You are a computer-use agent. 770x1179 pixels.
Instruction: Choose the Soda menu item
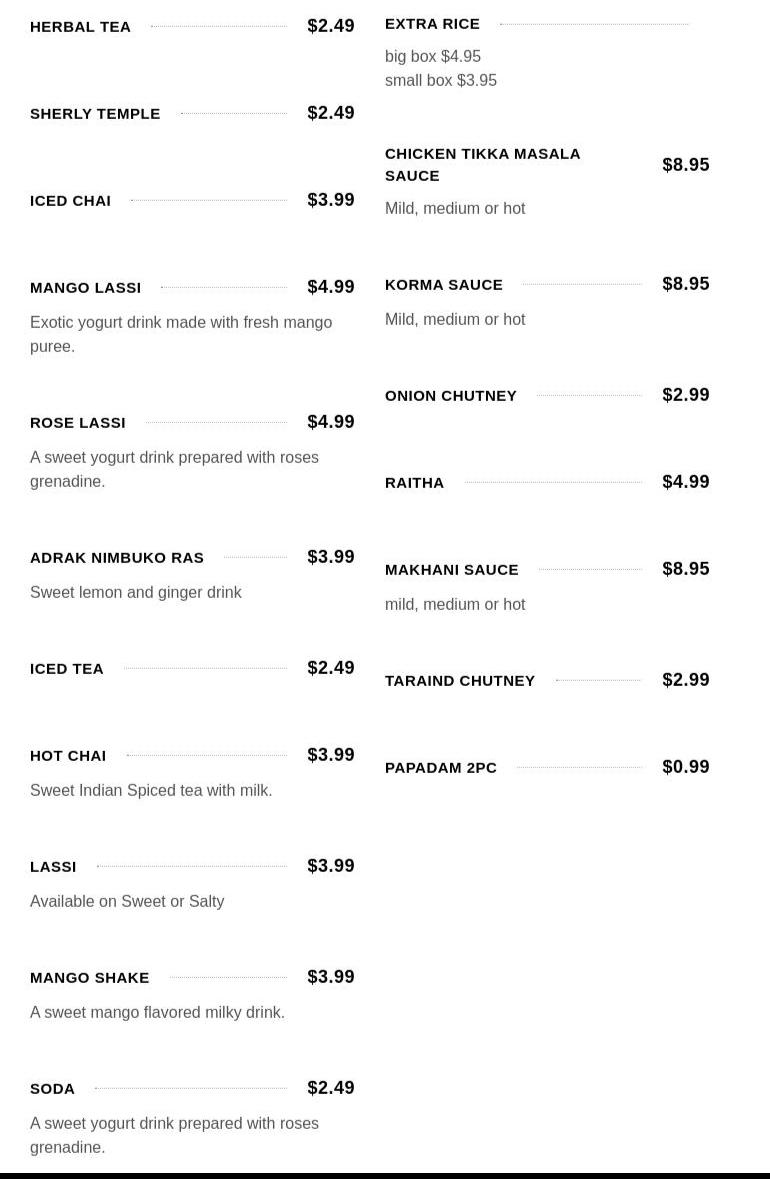click(52, 1089)
